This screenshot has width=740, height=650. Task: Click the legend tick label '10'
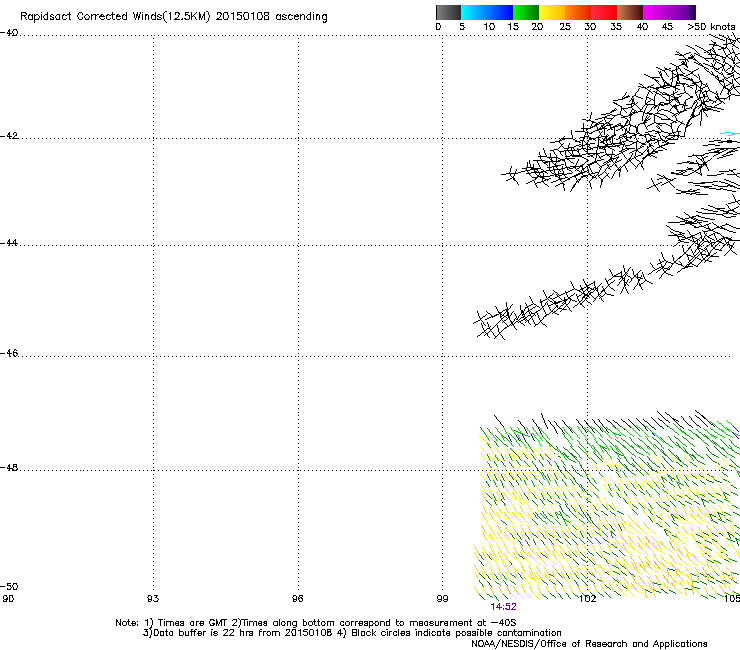point(489,27)
